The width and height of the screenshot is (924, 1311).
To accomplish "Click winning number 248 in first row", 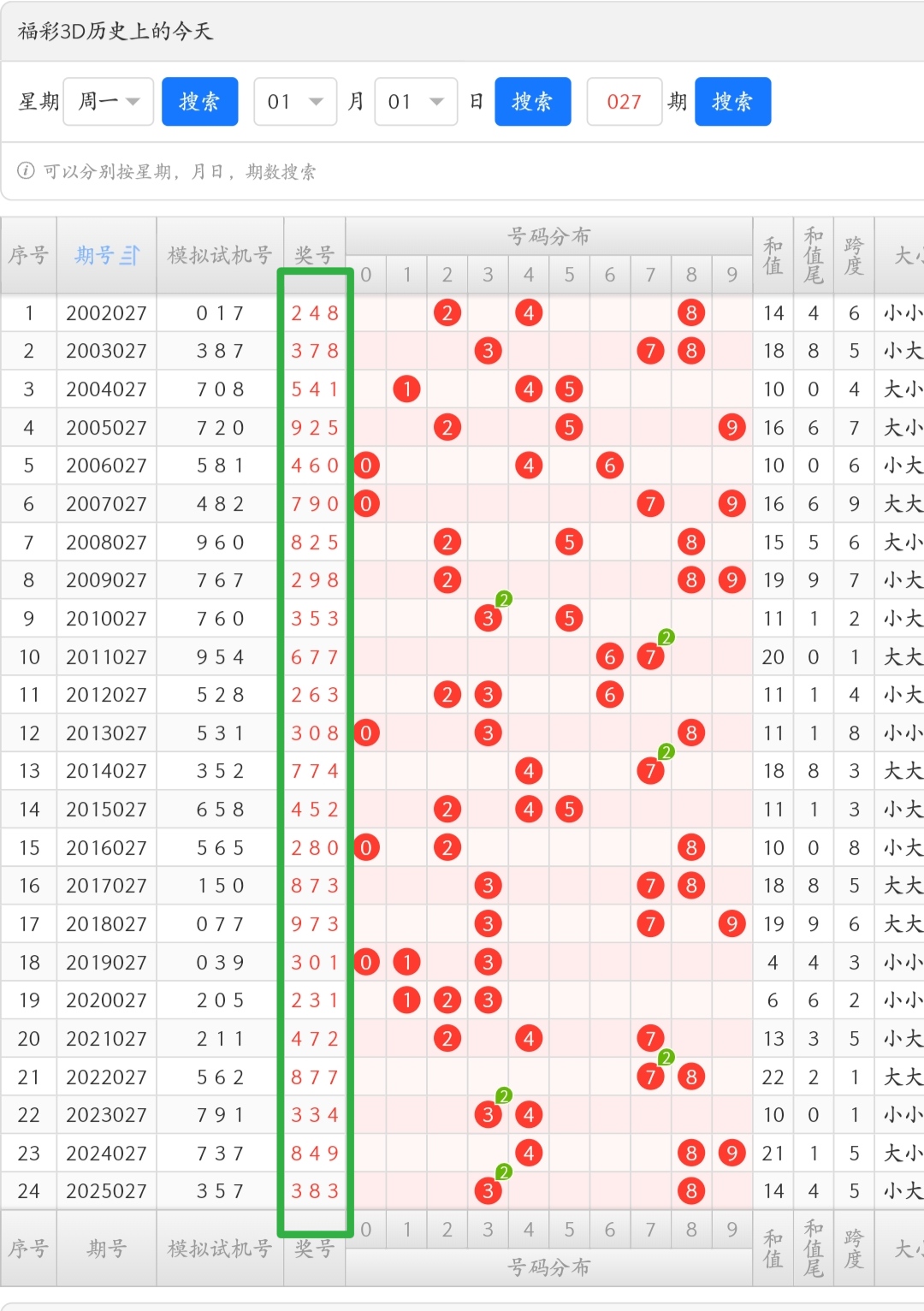I will click(x=315, y=313).
